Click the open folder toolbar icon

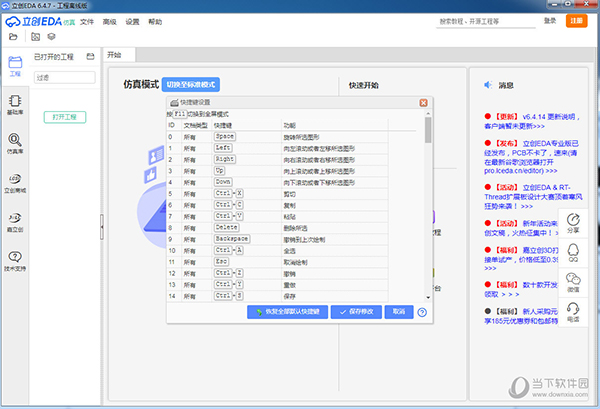click(x=14, y=36)
